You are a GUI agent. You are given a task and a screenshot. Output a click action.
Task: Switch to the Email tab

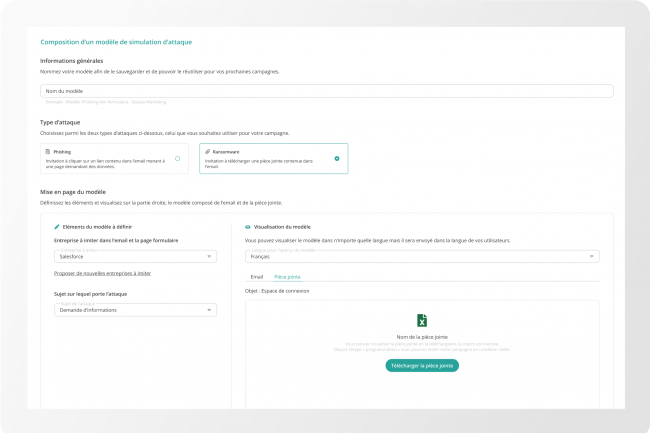(256, 276)
